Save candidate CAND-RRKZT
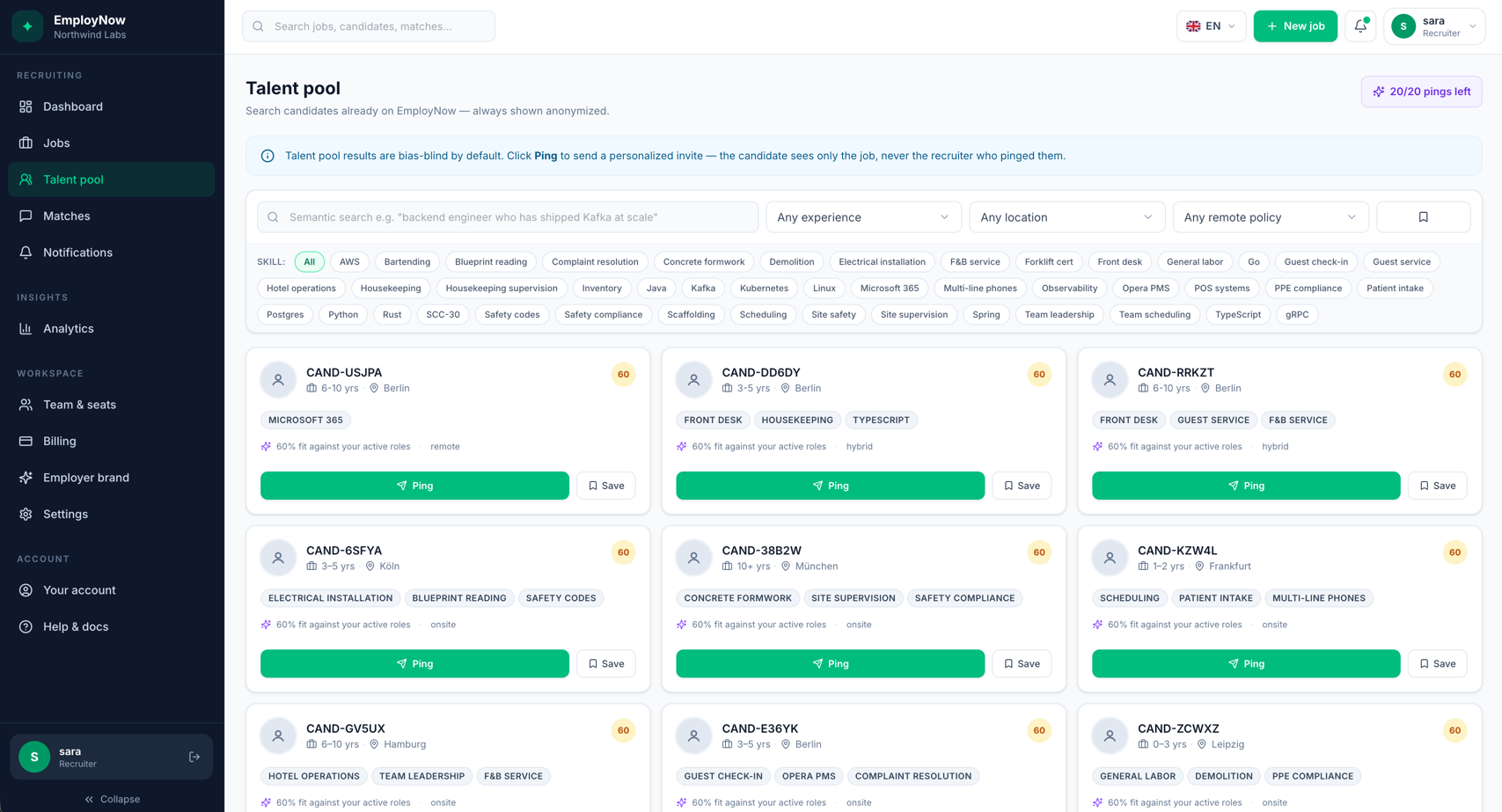The width and height of the screenshot is (1502, 812). [x=1438, y=486]
